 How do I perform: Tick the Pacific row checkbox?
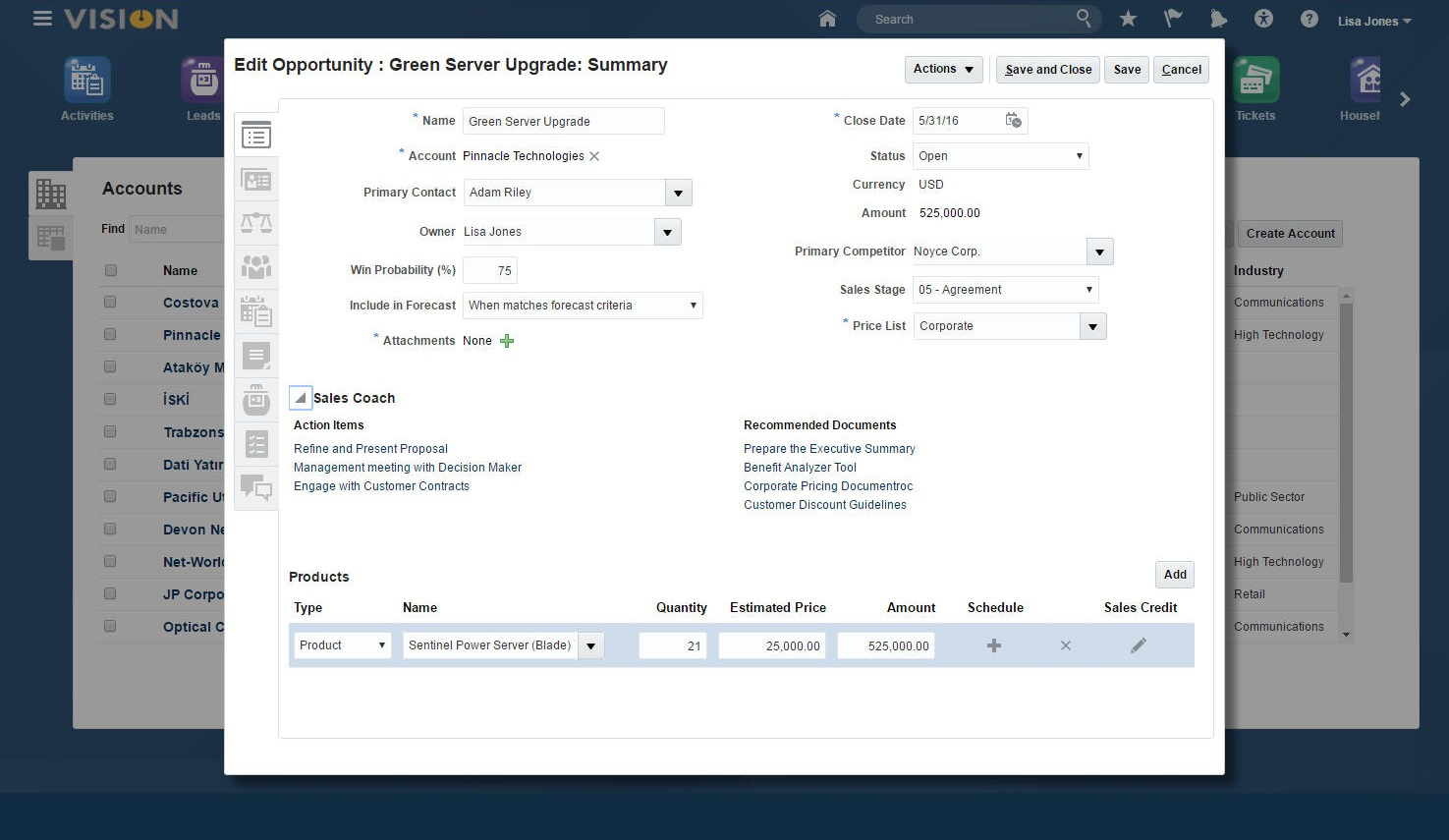110,497
